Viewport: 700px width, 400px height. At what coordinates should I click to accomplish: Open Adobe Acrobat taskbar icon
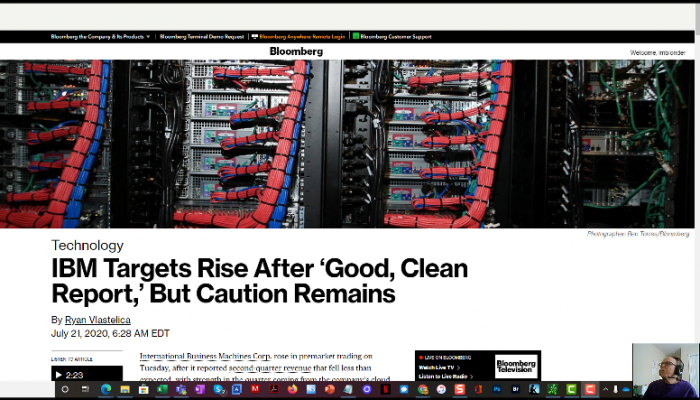[274, 389]
